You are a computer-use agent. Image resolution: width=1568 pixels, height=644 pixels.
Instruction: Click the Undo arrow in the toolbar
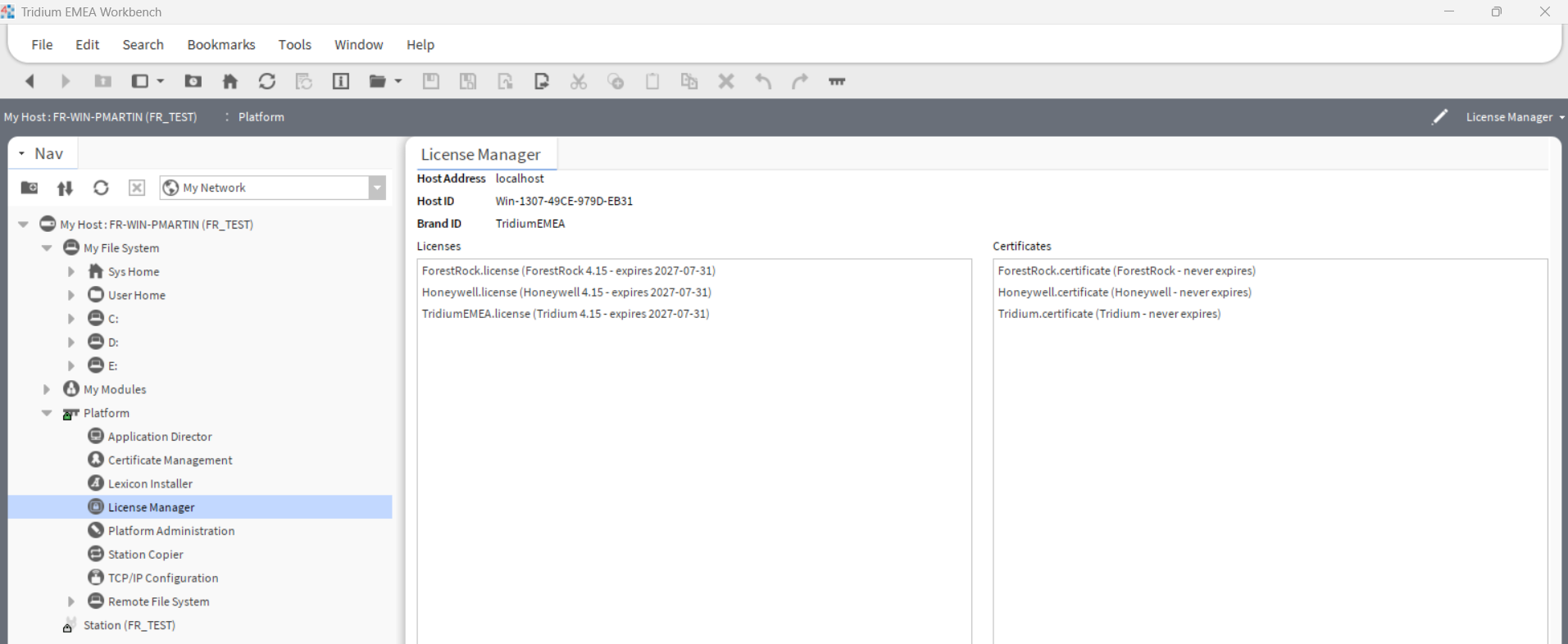(763, 81)
